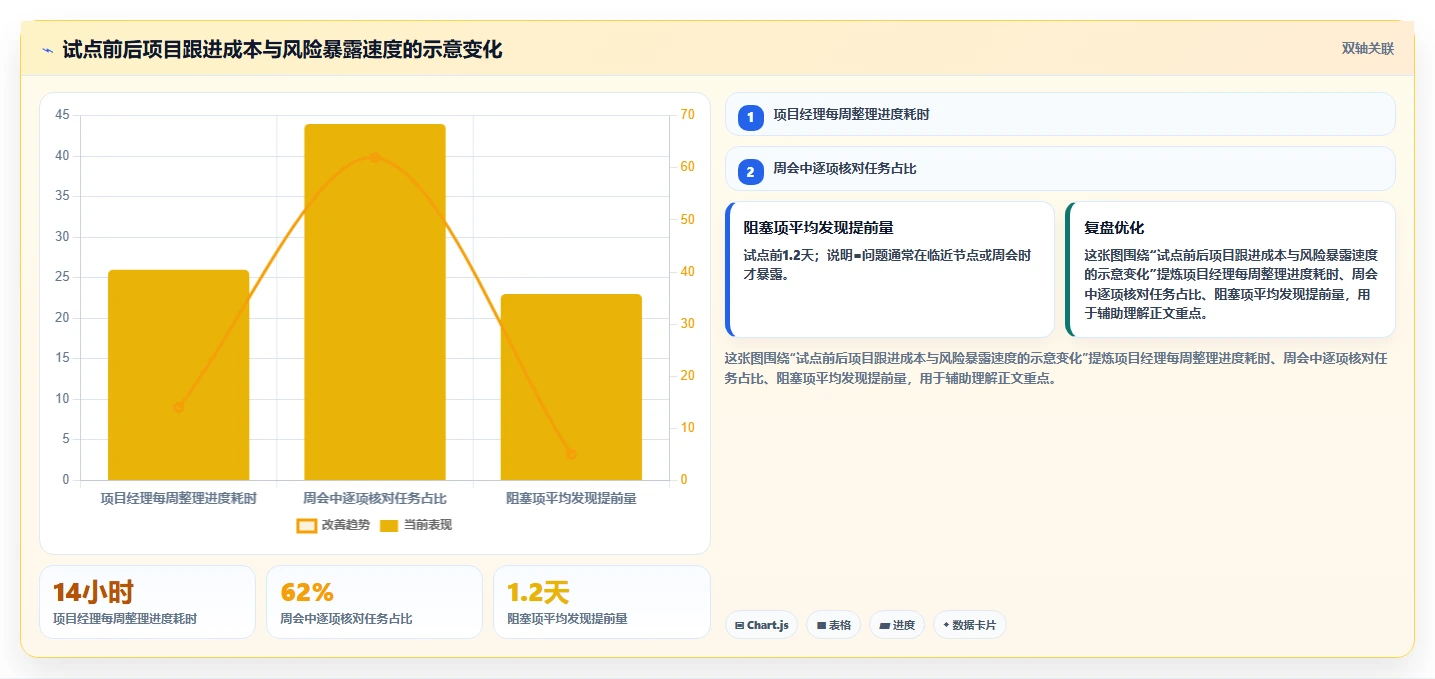The image size is (1435, 679).
Task: Click the line point above the first bar
Action: tap(179, 407)
